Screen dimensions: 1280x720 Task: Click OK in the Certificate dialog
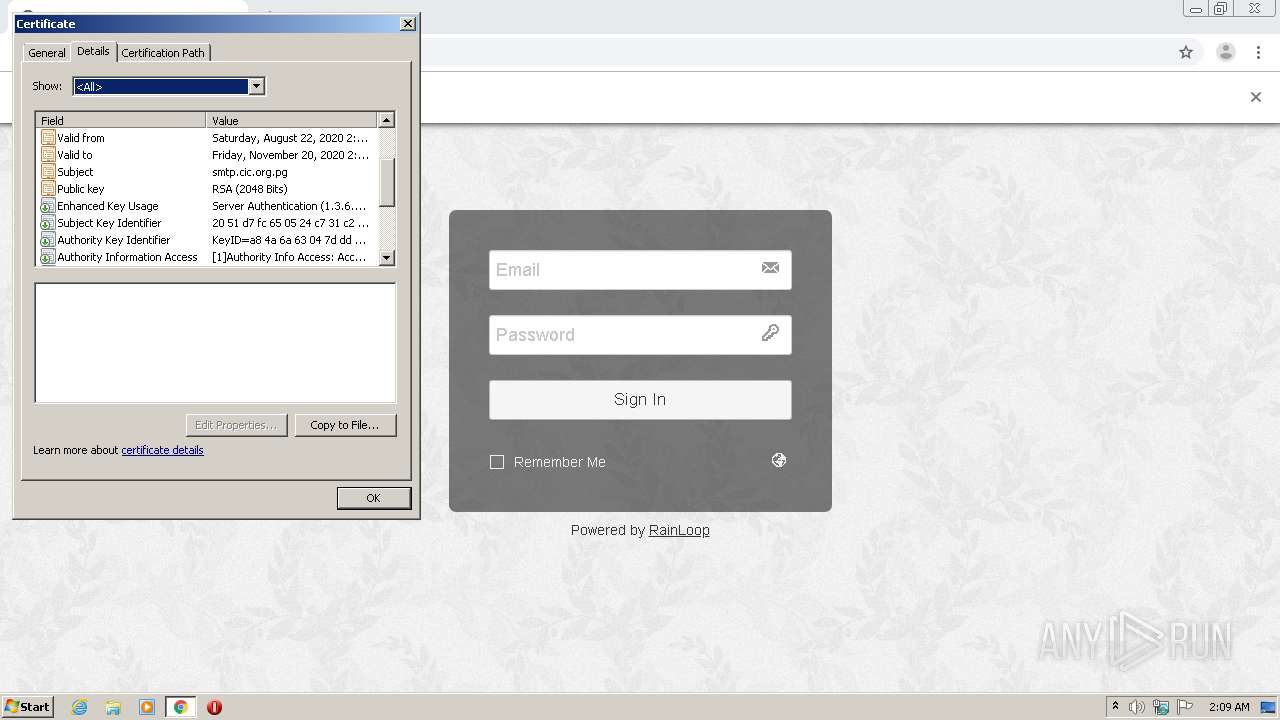[373, 498]
